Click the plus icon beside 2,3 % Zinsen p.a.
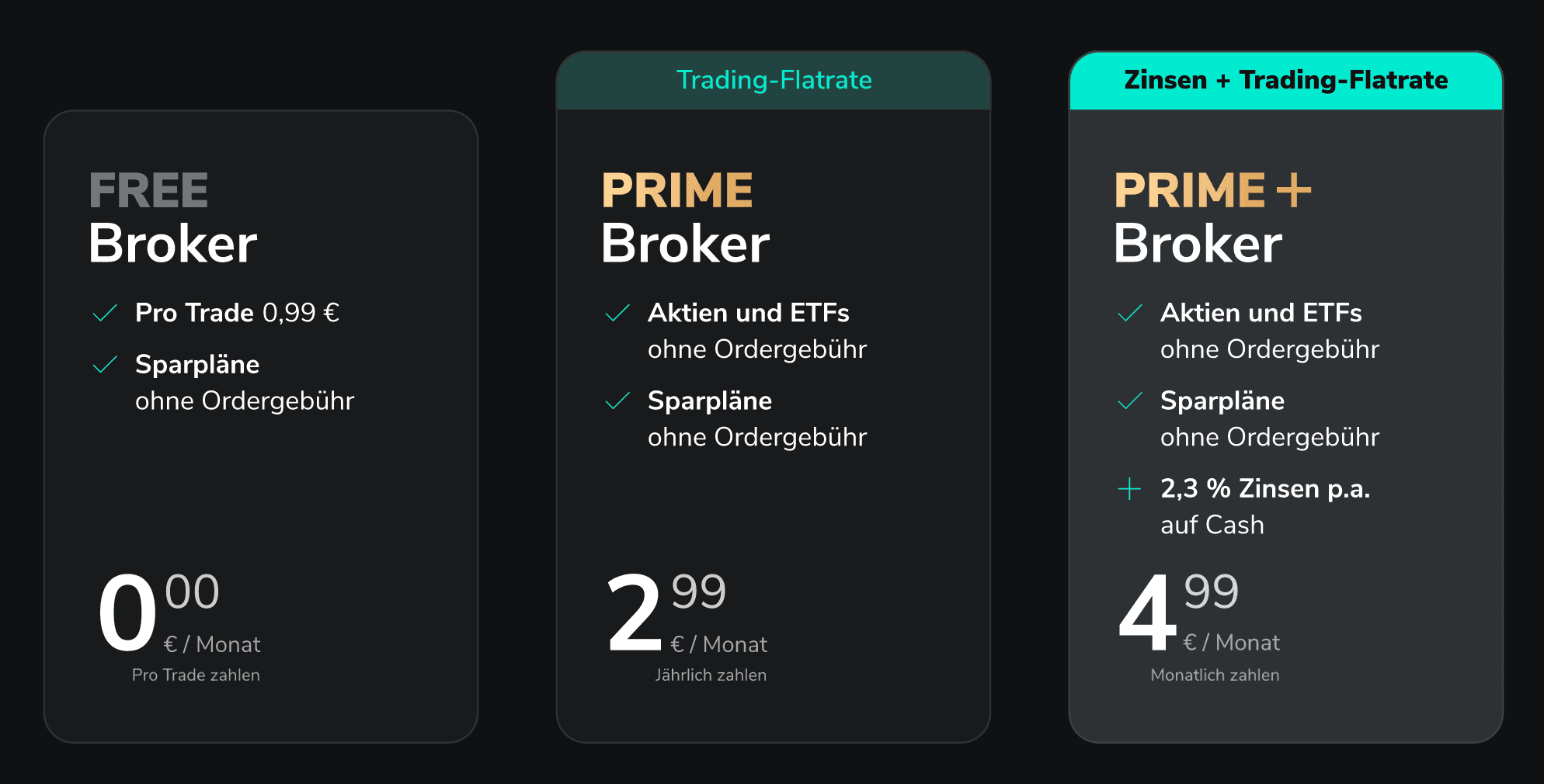 pos(1129,489)
